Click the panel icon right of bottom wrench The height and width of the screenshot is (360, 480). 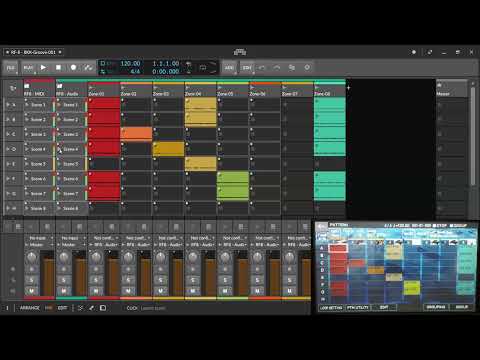click(x=103, y=308)
